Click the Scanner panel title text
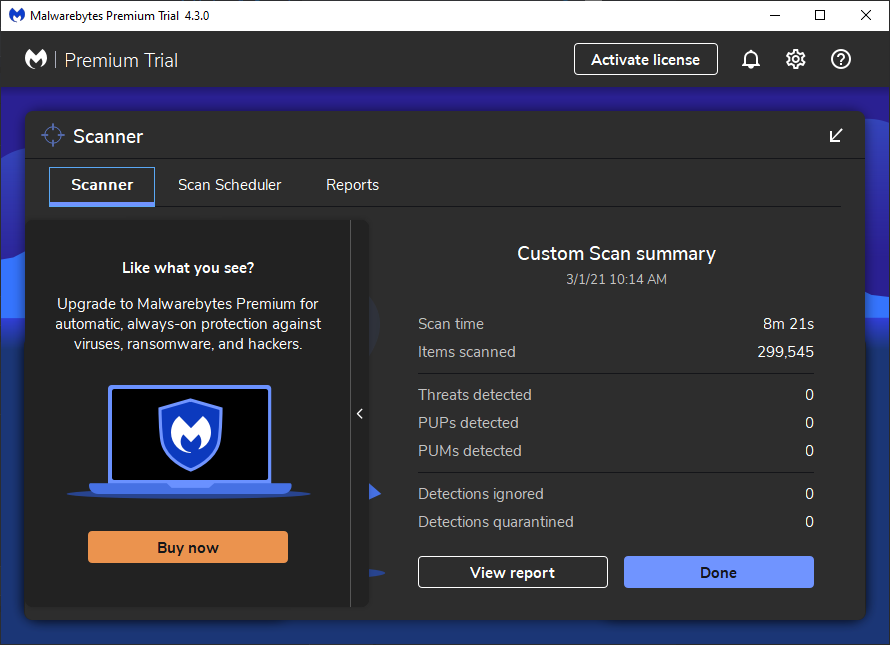Image resolution: width=890 pixels, height=645 pixels. tap(108, 136)
